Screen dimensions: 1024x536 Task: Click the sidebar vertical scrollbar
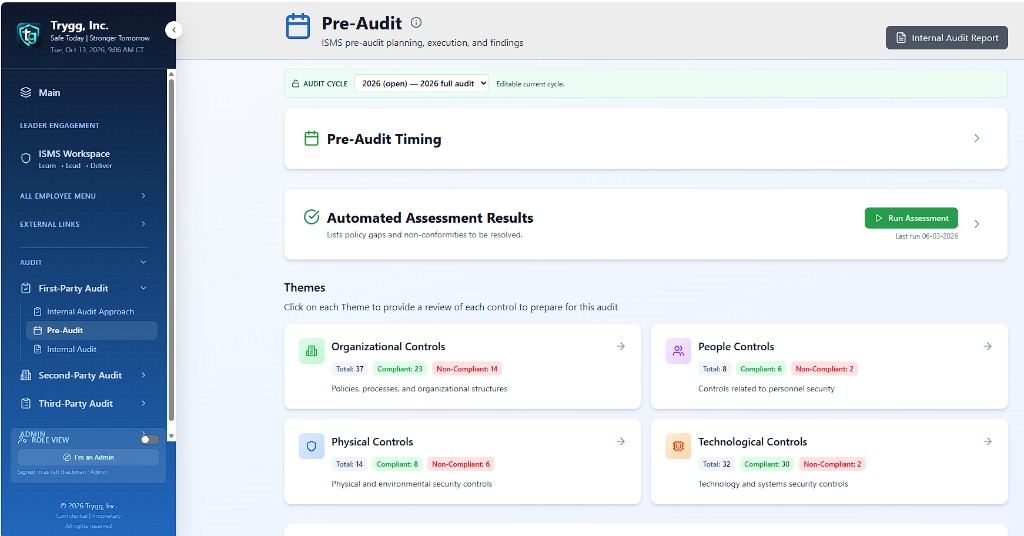pos(171,251)
